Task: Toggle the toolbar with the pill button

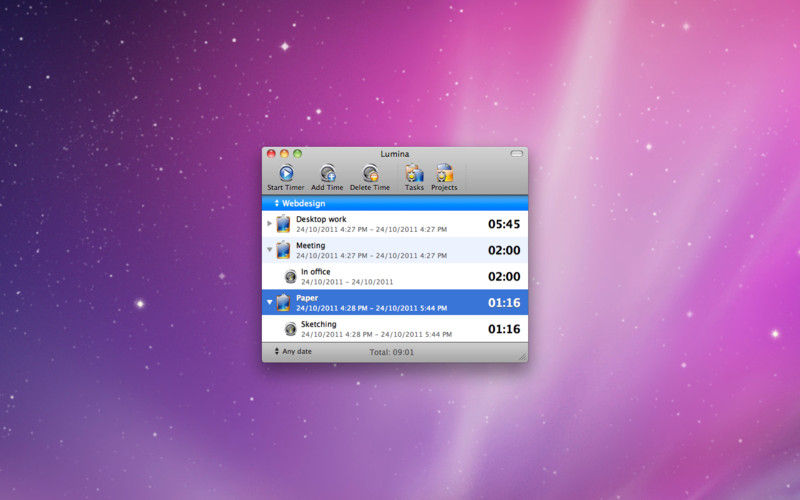Action: 517,154
